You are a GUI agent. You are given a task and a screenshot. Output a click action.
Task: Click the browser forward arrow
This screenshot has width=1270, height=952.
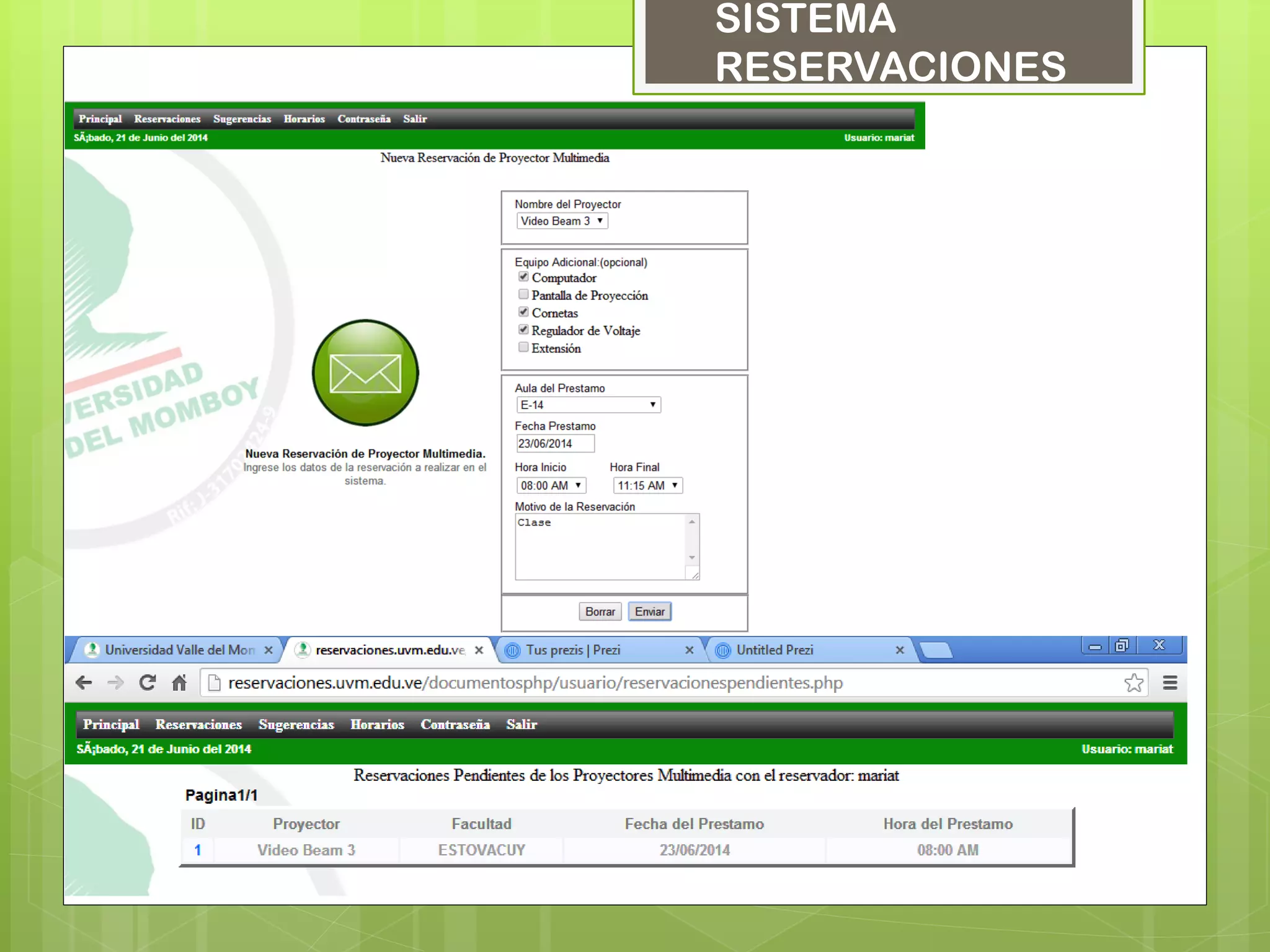(x=115, y=683)
